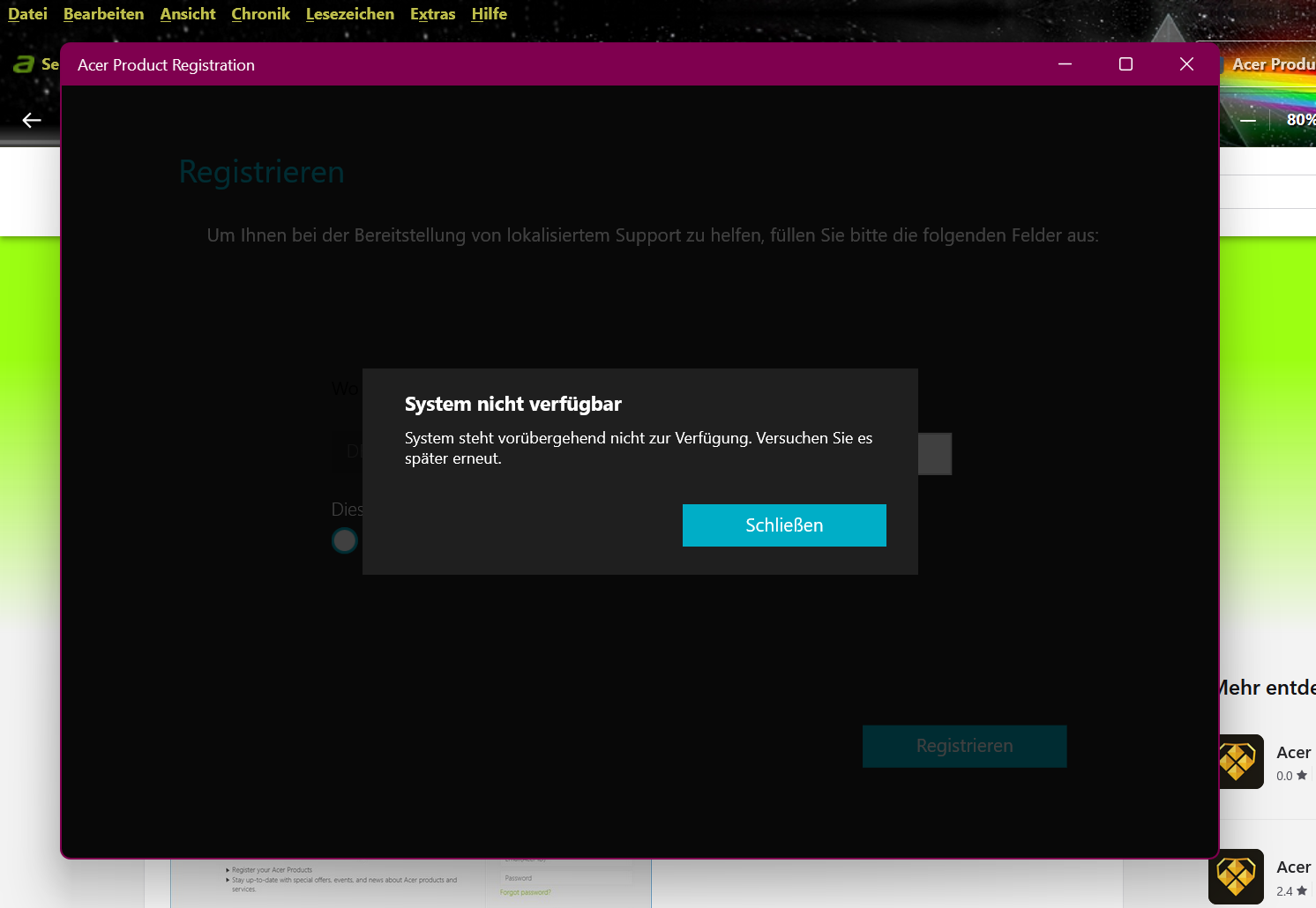Maximize the Acer Product Registration window
This screenshot has width=1316, height=908.
tap(1125, 64)
